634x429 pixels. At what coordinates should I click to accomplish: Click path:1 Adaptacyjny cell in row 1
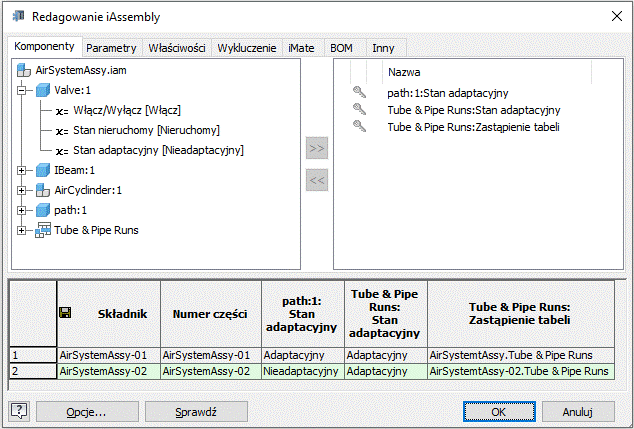point(303,355)
